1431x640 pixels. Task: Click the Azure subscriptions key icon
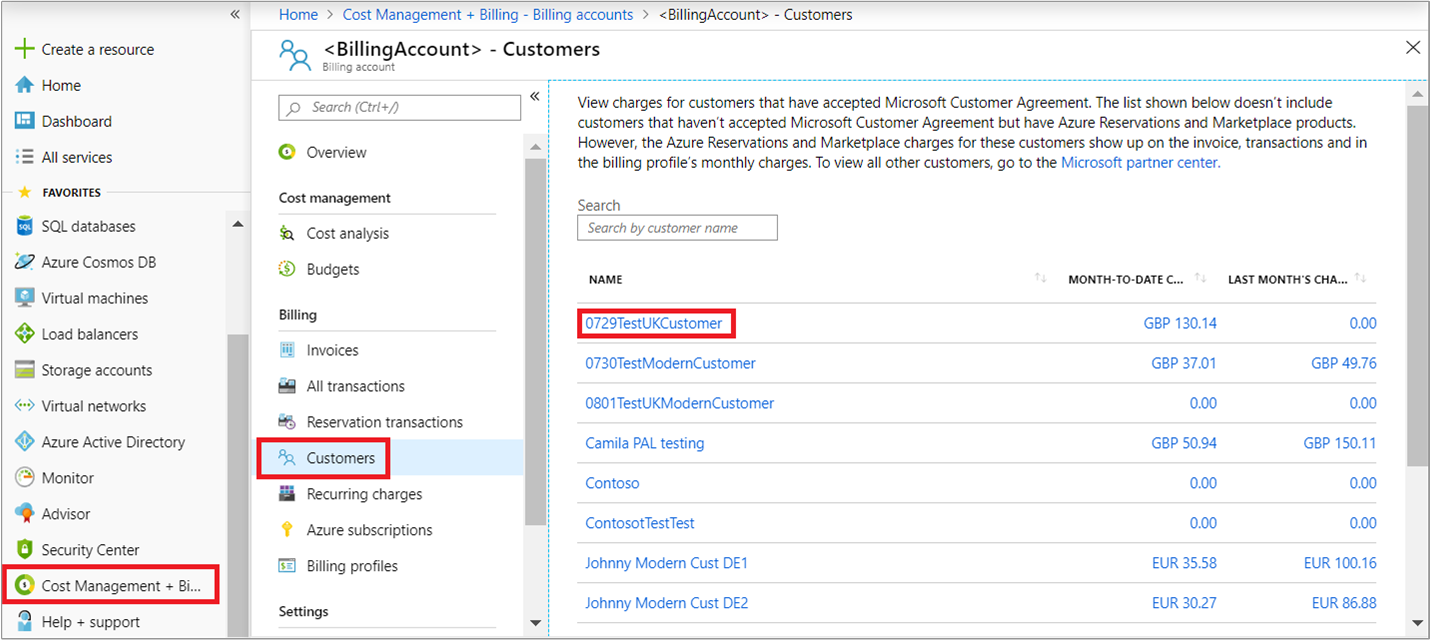tap(287, 530)
